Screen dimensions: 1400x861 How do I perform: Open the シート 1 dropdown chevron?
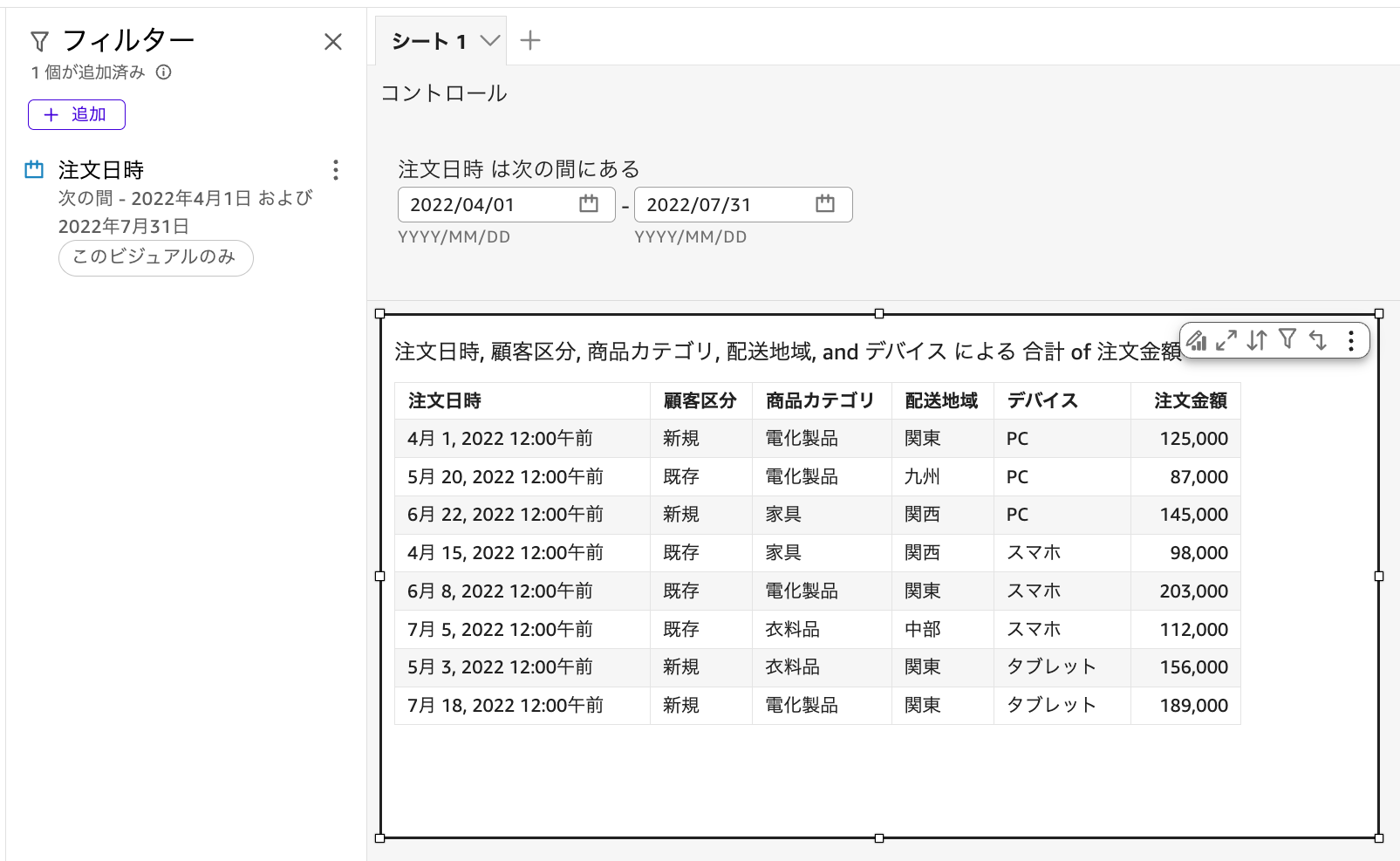pyautogui.click(x=490, y=39)
